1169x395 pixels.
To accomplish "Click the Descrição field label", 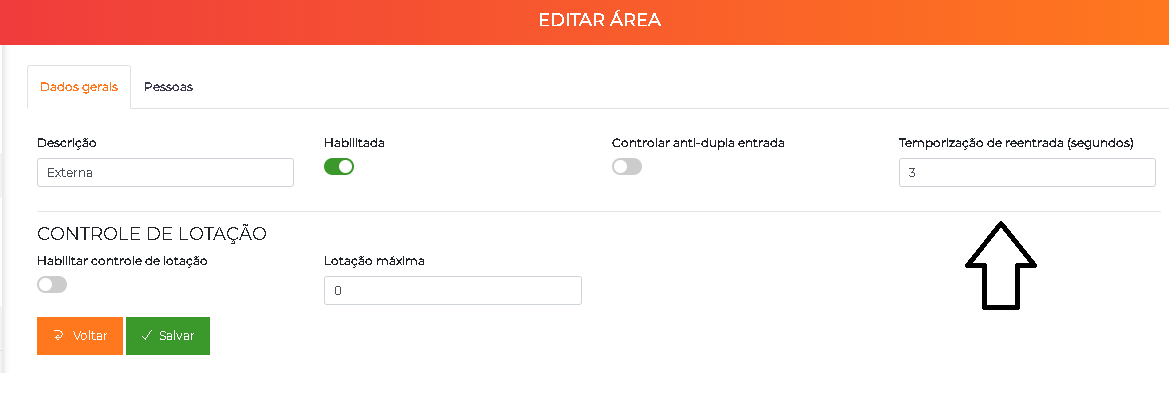I will (x=66, y=142).
